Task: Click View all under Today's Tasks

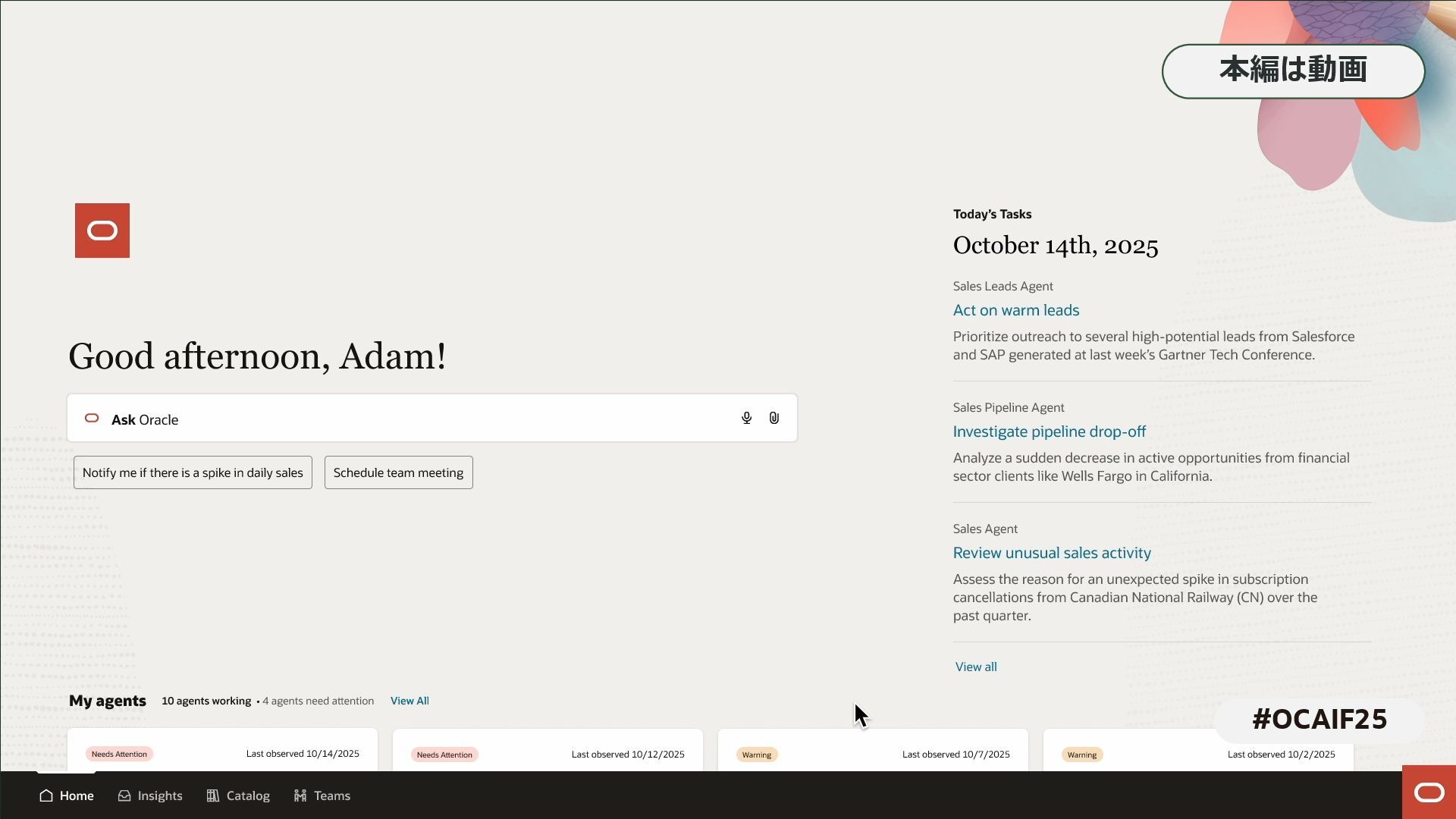Action: [975, 667]
